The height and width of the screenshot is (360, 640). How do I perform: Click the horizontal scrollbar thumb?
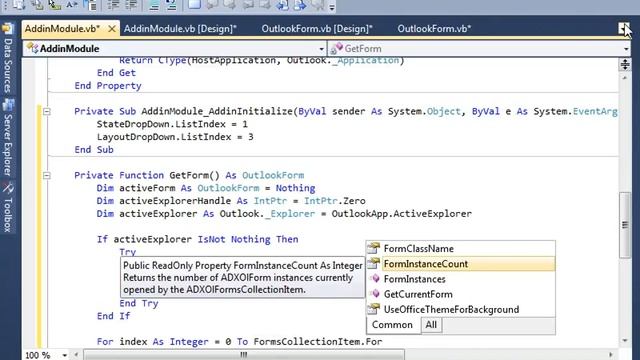click(x=244, y=355)
